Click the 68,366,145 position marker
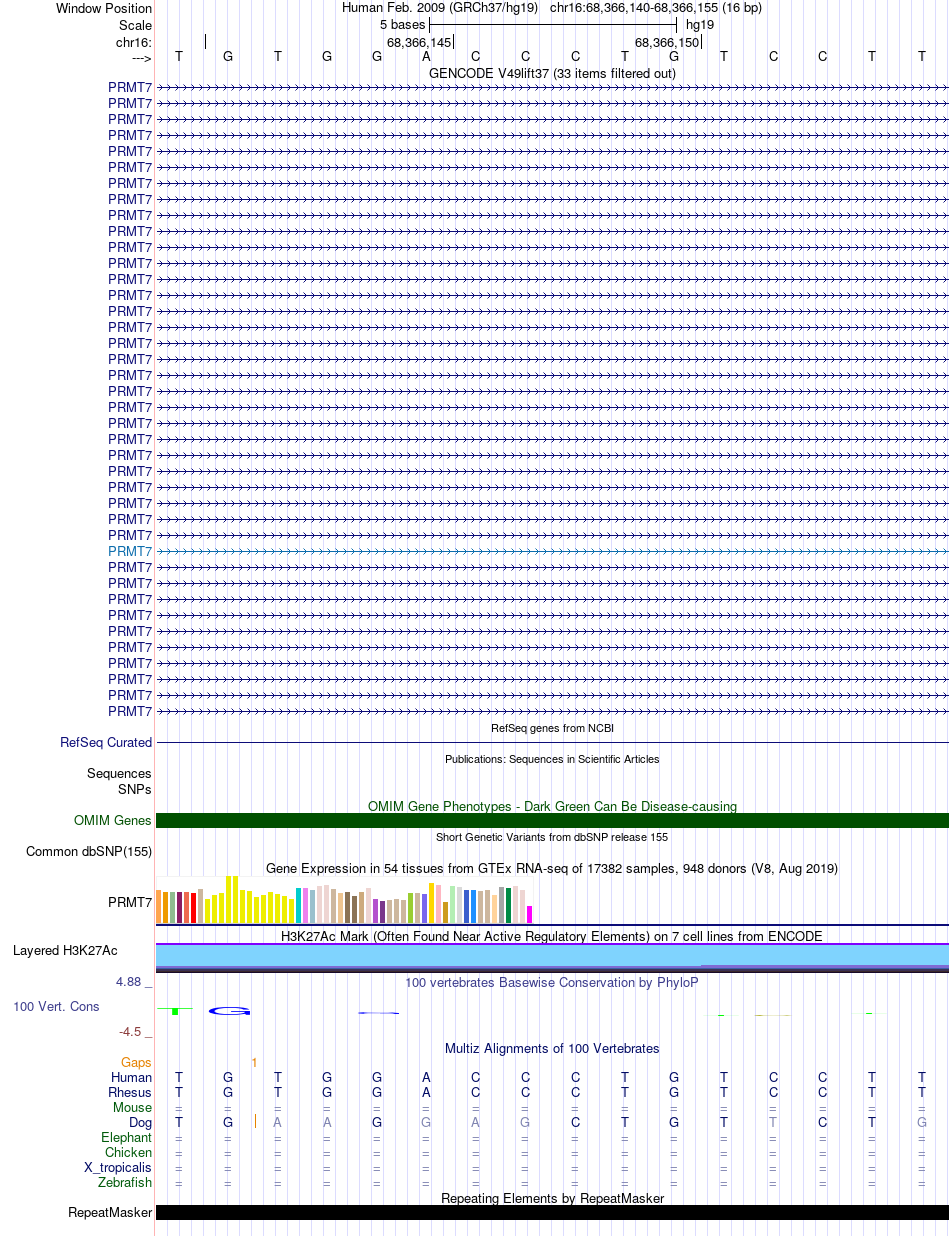 tap(420, 42)
